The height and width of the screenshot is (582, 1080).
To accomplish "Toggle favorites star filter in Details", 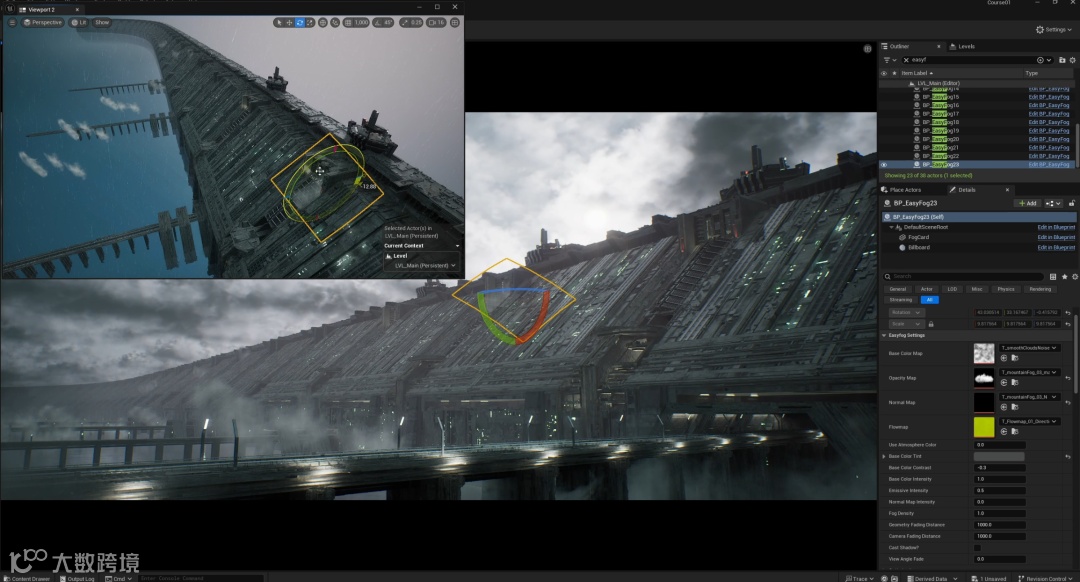I will click(1064, 276).
